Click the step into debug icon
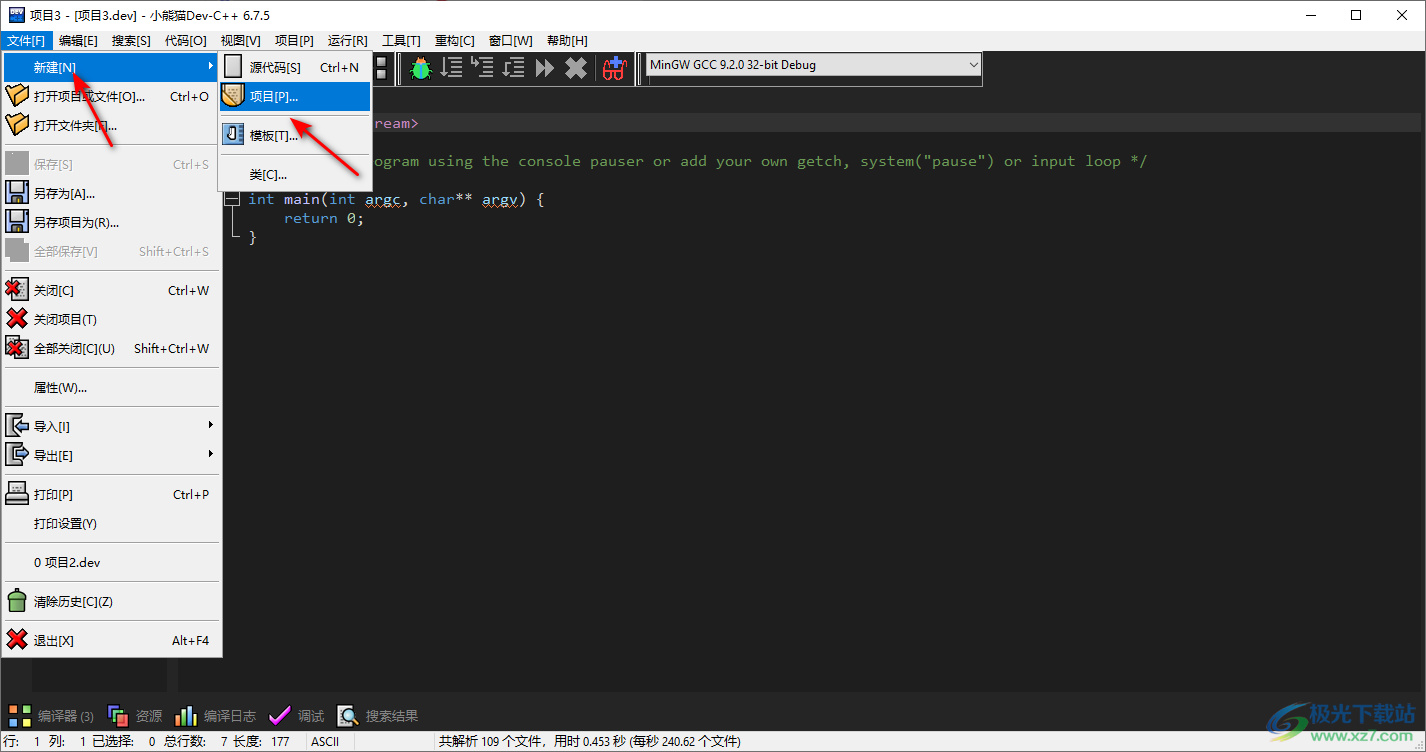The height and width of the screenshot is (752, 1426). point(483,68)
